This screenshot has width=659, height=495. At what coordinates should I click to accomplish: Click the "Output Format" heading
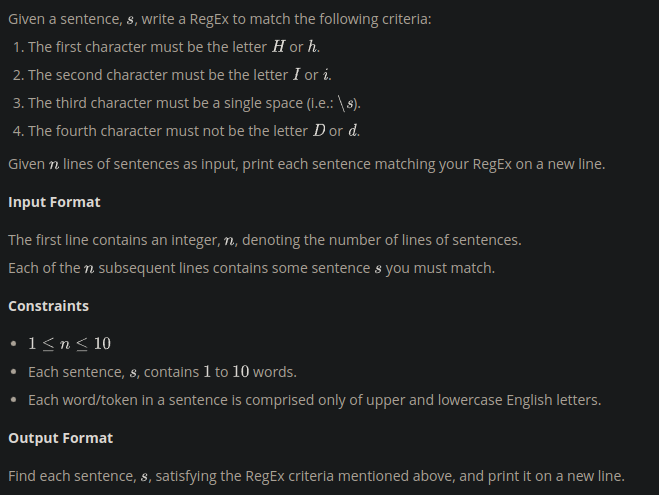[60, 438]
